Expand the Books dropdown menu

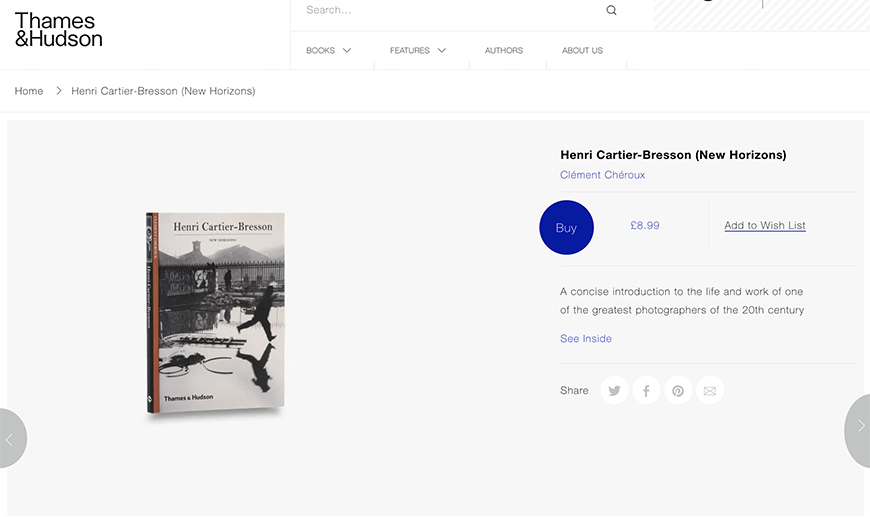pyautogui.click(x=328, y=50)
